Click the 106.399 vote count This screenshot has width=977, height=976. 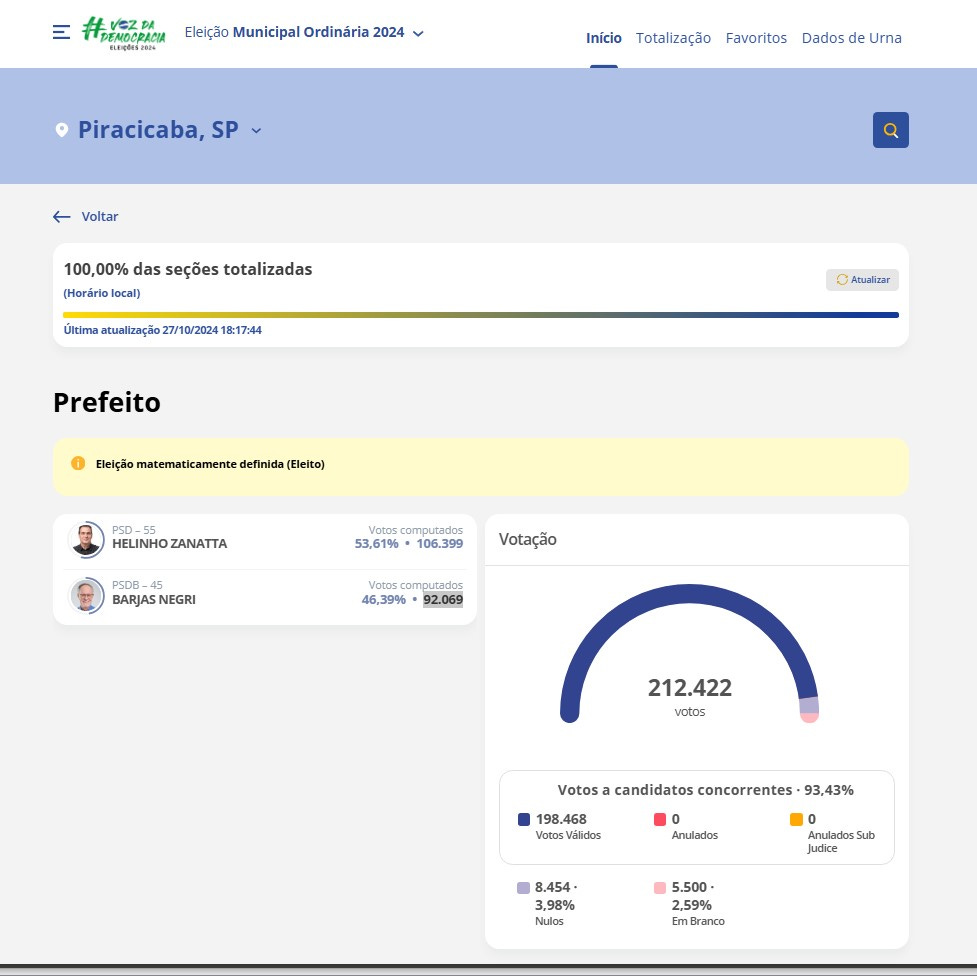[440, 543]
